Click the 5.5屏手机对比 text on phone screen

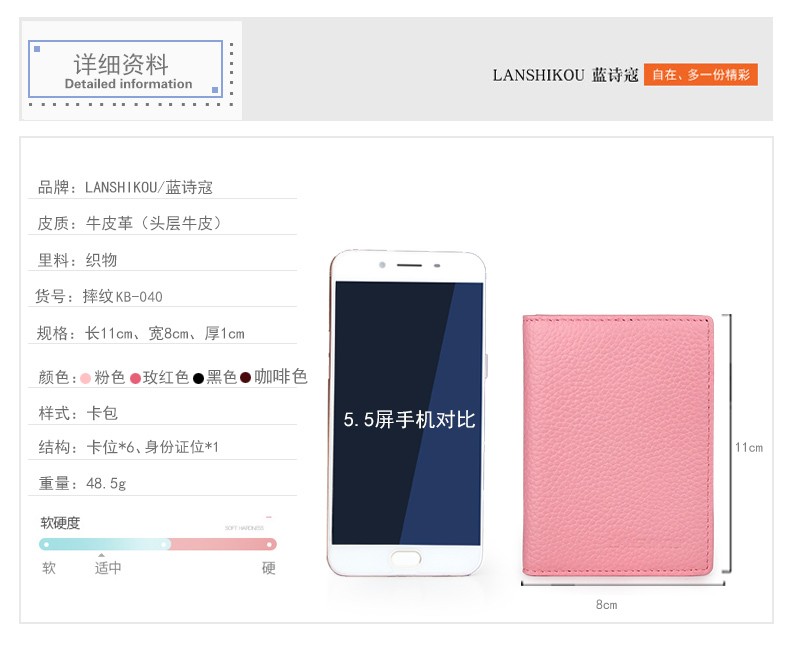(x=409, y=420)
